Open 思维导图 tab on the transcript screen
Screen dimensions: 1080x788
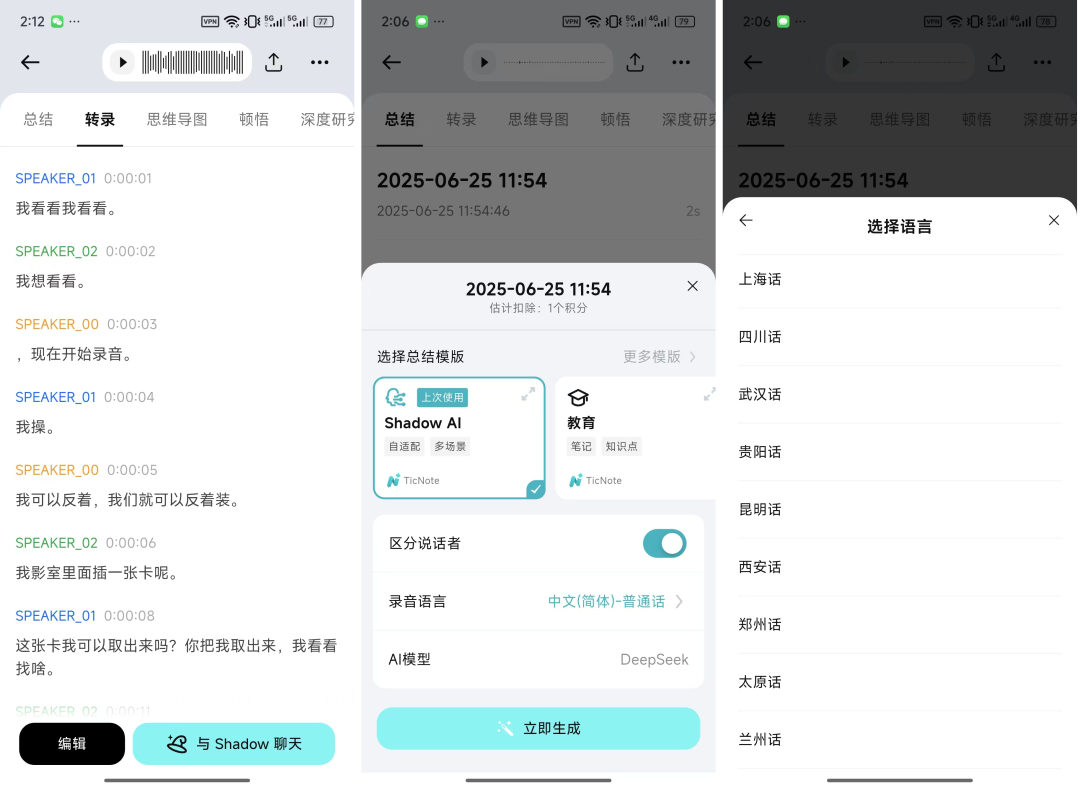(x=177, y=120)
